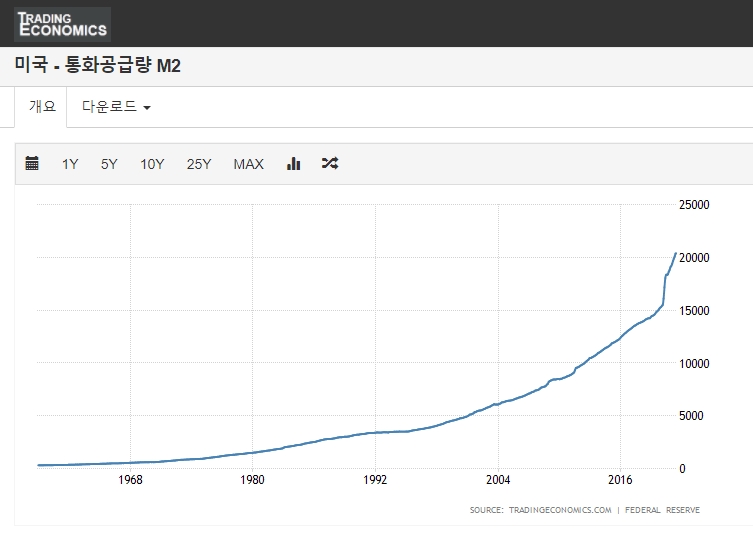The image size is (753, 535).
Task: Select the MAX time range
Action: pos(248,164)
